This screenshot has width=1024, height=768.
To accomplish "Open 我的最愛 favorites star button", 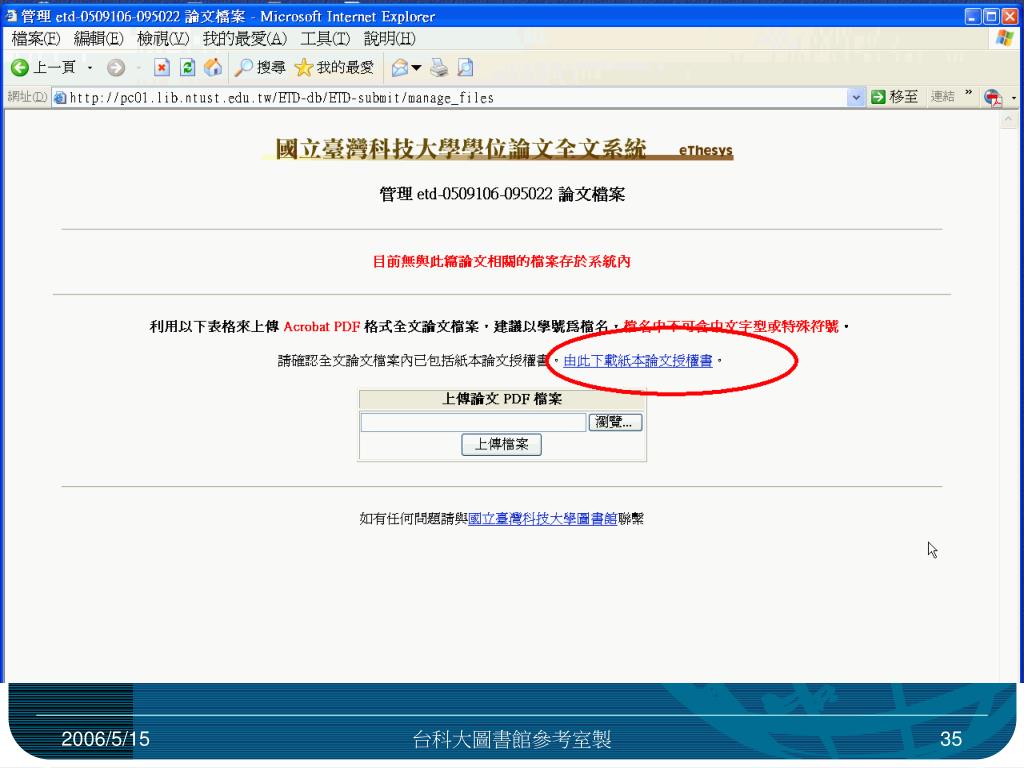I will point(334,67).
